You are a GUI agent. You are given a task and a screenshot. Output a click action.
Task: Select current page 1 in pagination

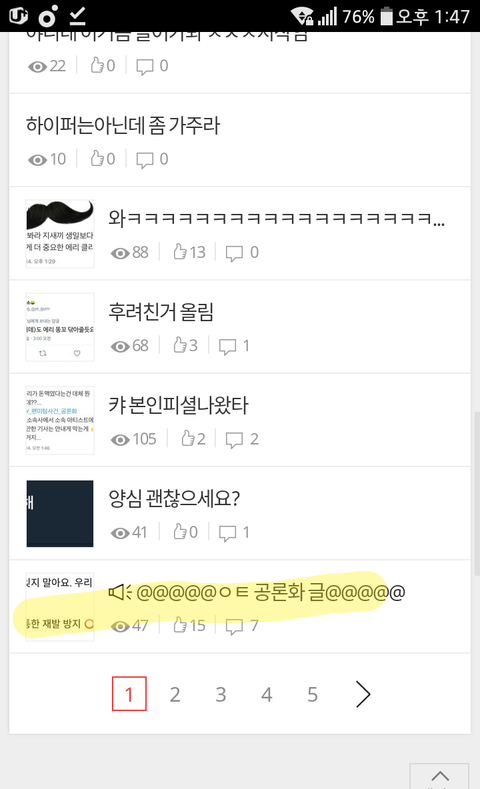coord(129,693)
